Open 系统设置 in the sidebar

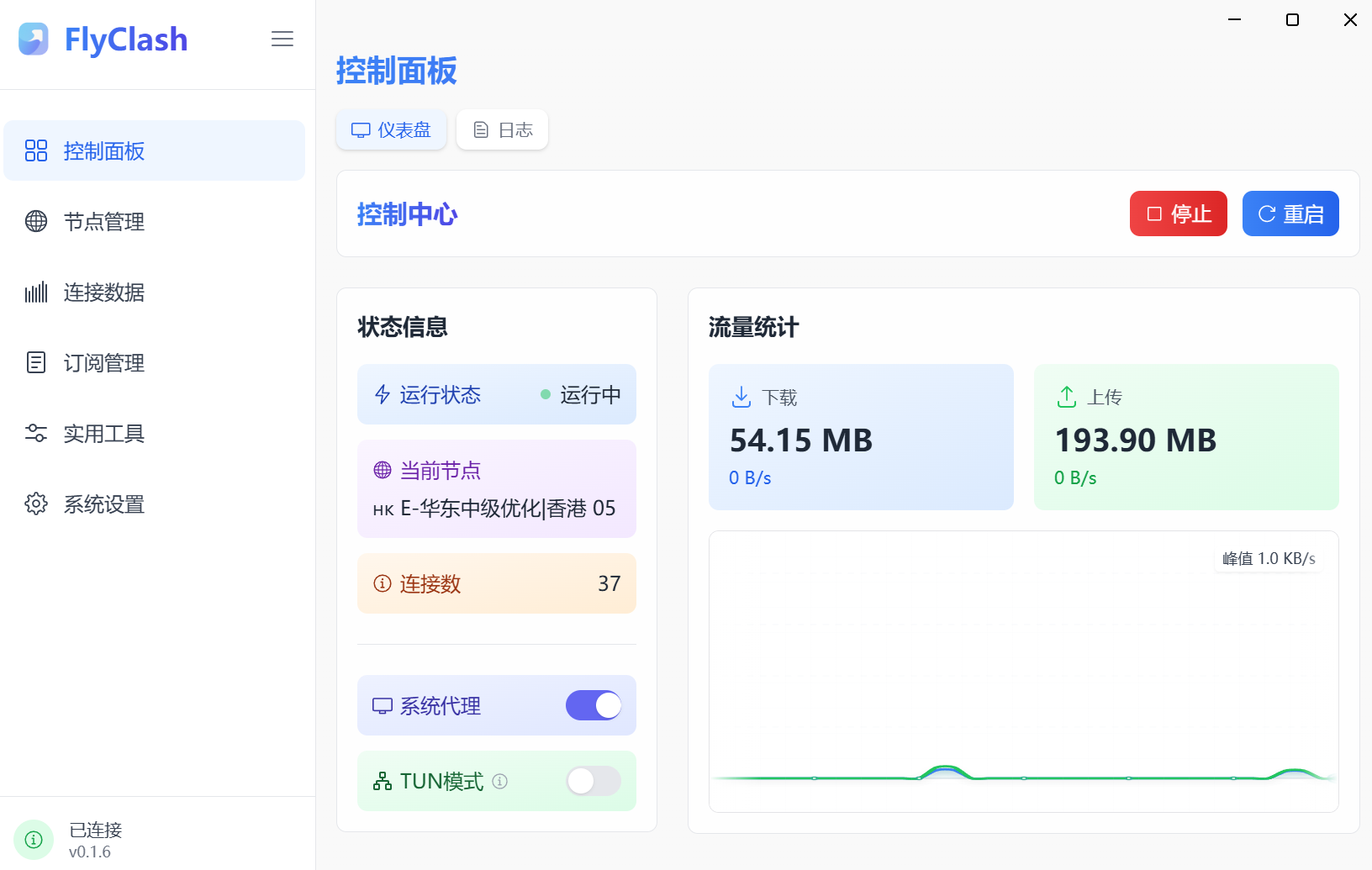pyautogui.click(x=155, y=504)
